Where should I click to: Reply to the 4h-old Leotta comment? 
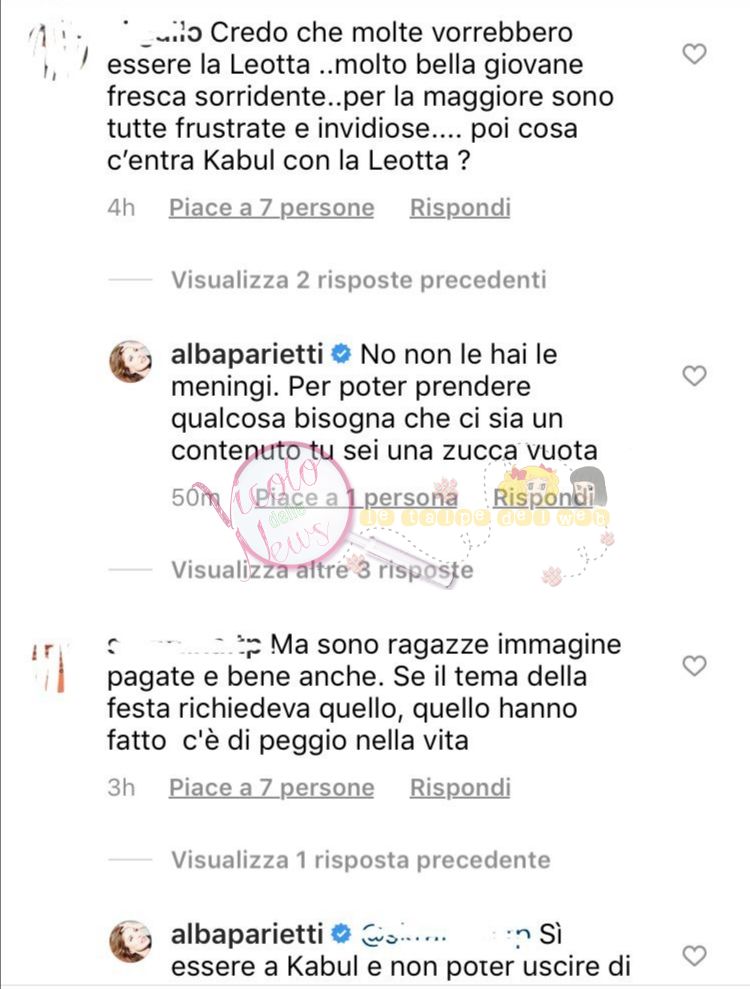point(460,208)
